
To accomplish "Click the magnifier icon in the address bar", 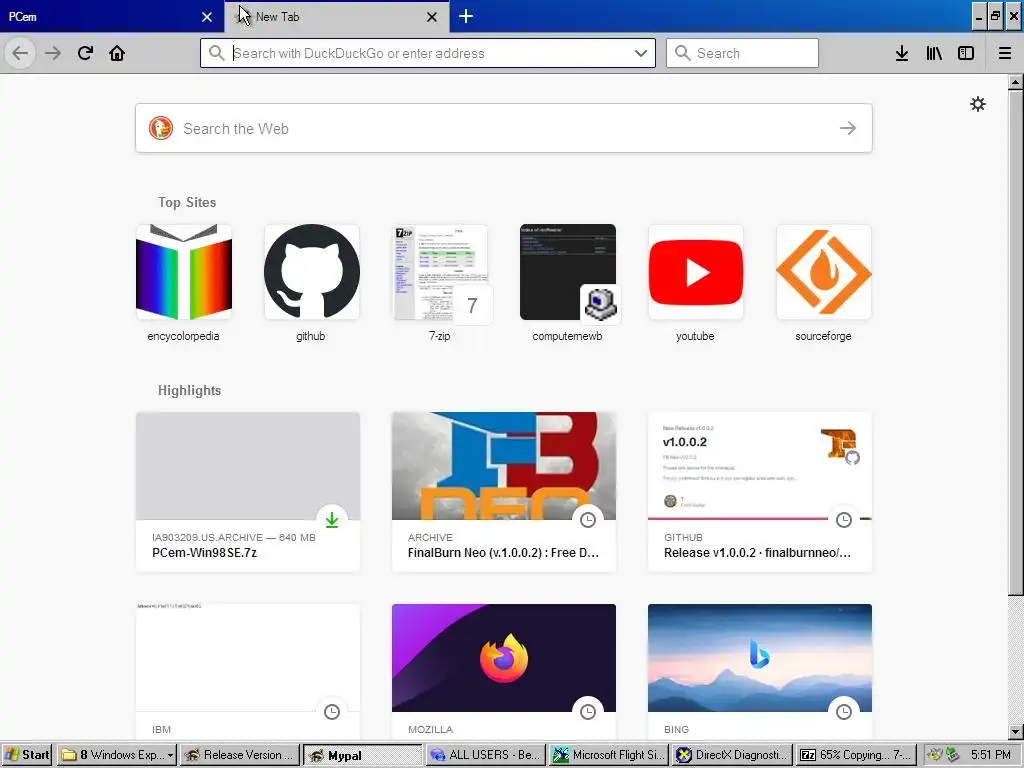I will pyautogui.click(x=217, y=53).
